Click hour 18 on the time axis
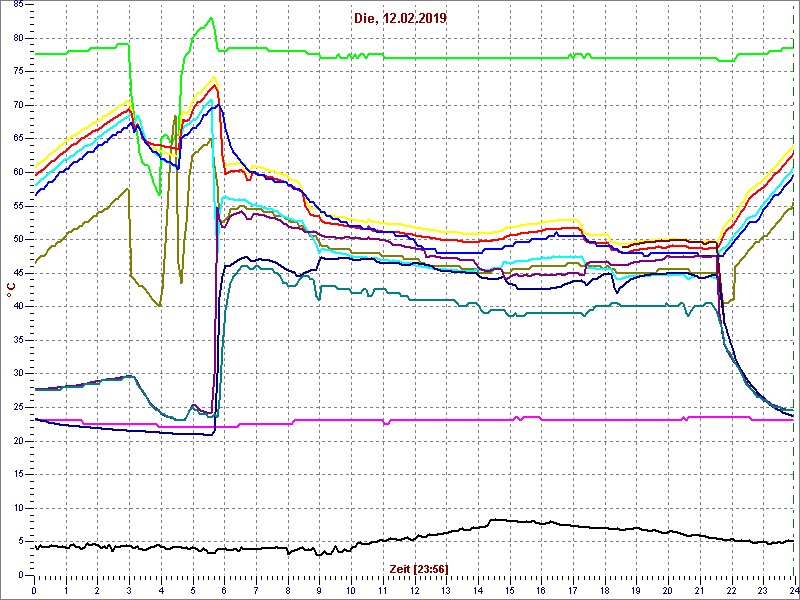800x600 pixels. click(x=605, y=590)
